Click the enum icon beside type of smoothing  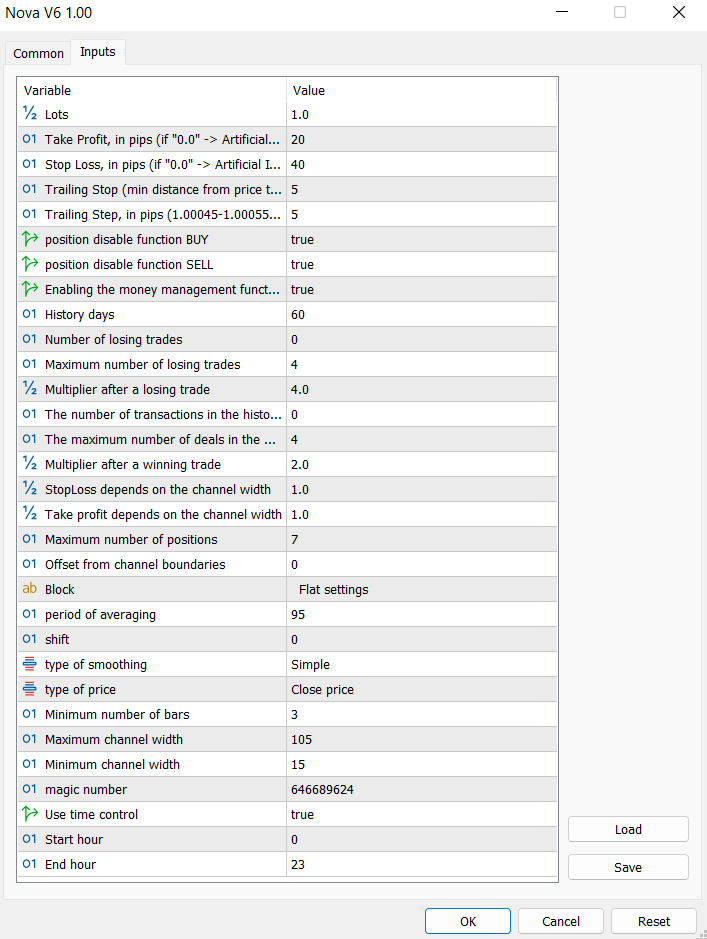pos(30,665)
